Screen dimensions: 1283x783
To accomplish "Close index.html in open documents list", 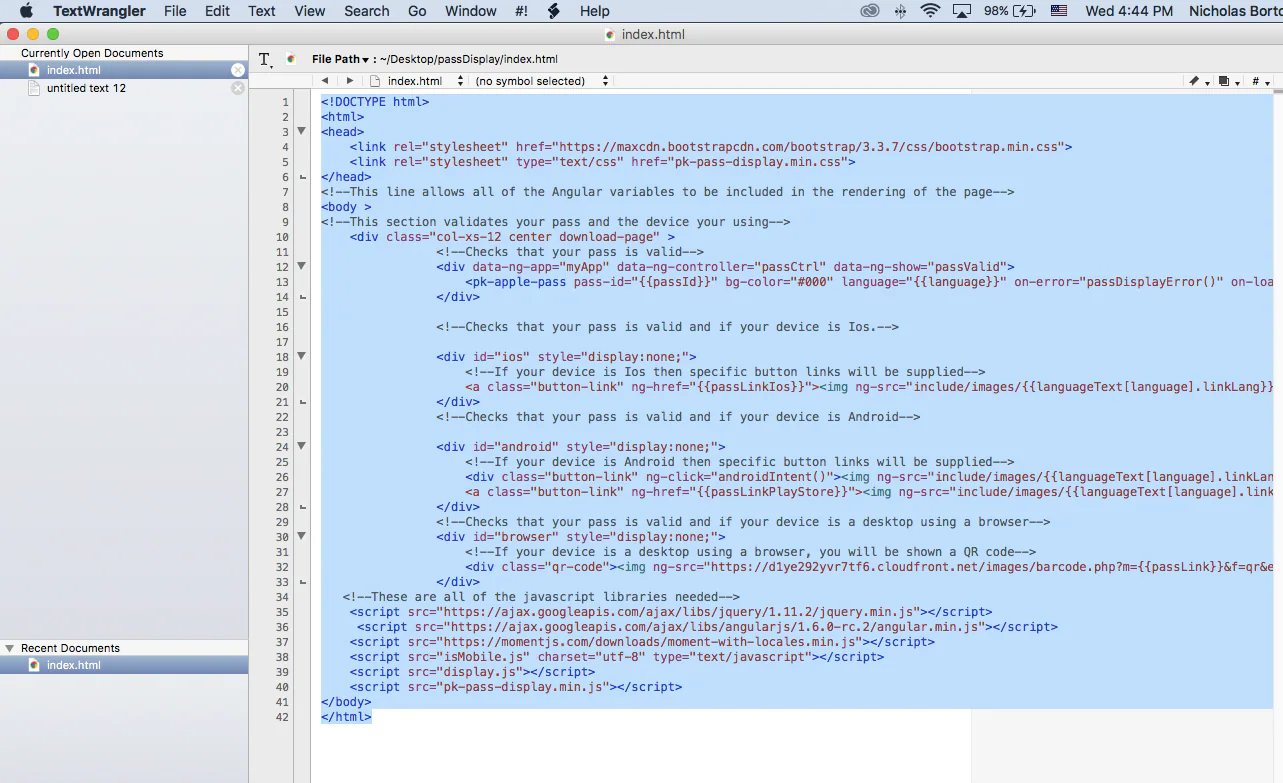I will click(x=237, y=70).
